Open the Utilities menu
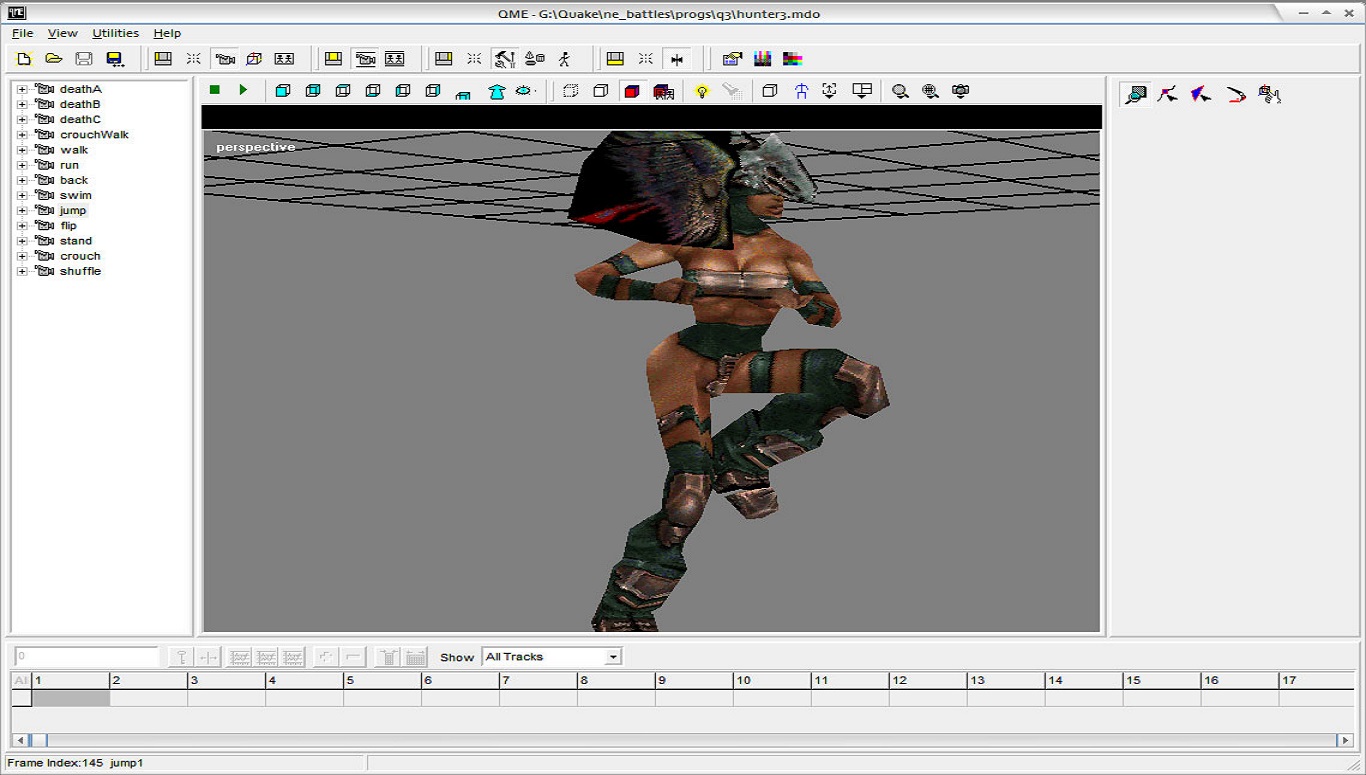 click(115, 33)
